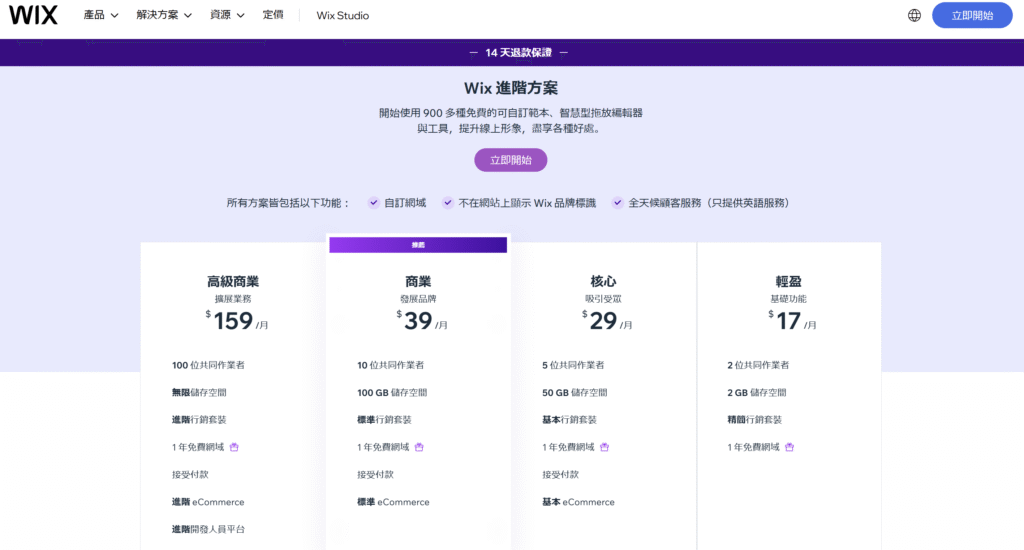Click 100 位共同作業者 feature
The height and width of the screenshot is (550, 1024).
(x=208, y=365)
